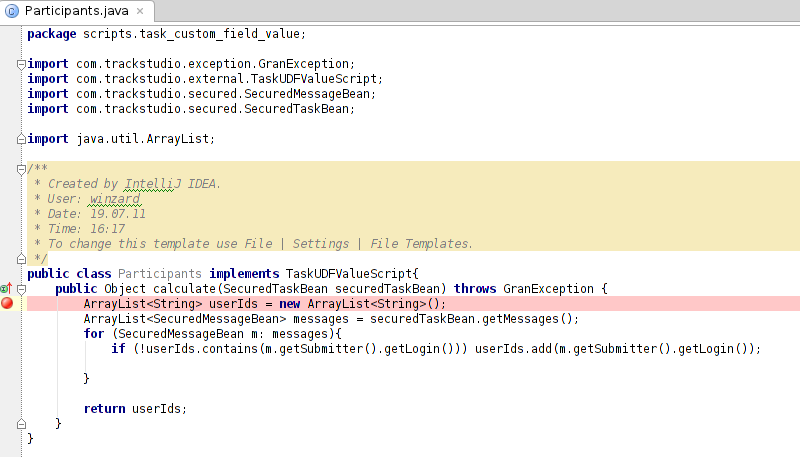Toggle the red breakpoint in the gutter
The height and width of the screenshot is (457, 800).
pos(8,303)
